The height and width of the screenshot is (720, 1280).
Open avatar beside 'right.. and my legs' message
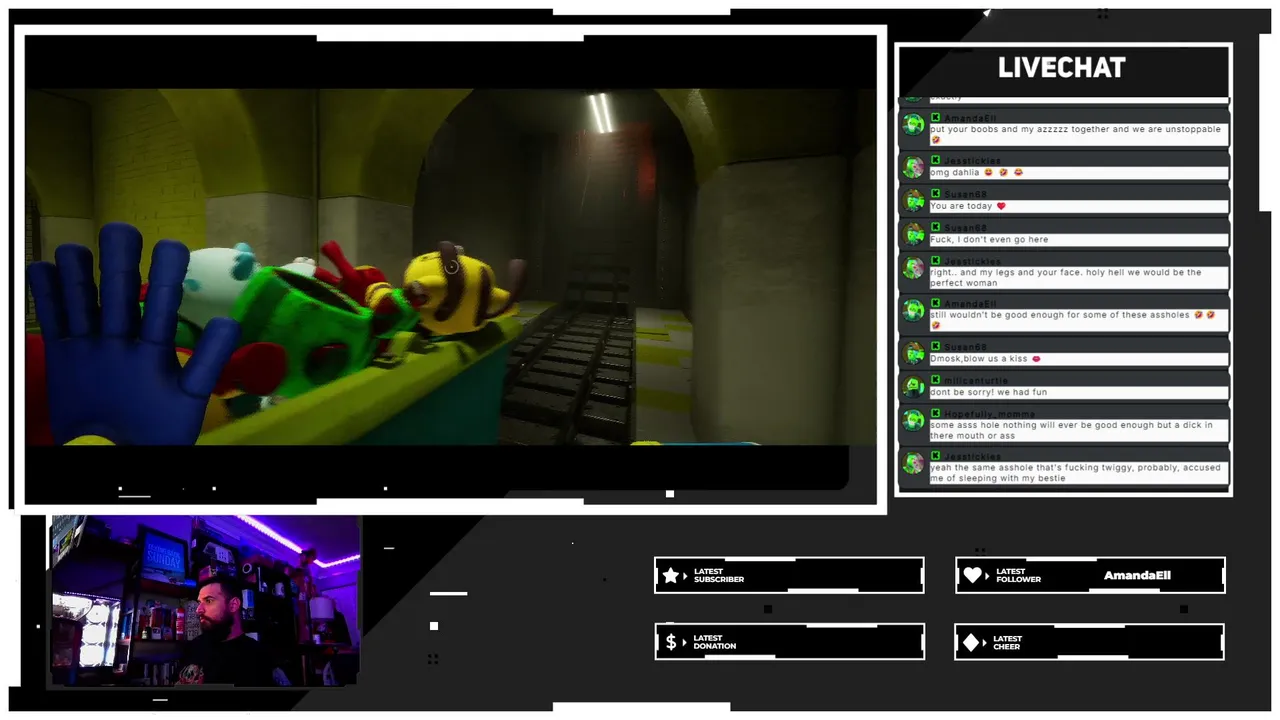point(913,268)
